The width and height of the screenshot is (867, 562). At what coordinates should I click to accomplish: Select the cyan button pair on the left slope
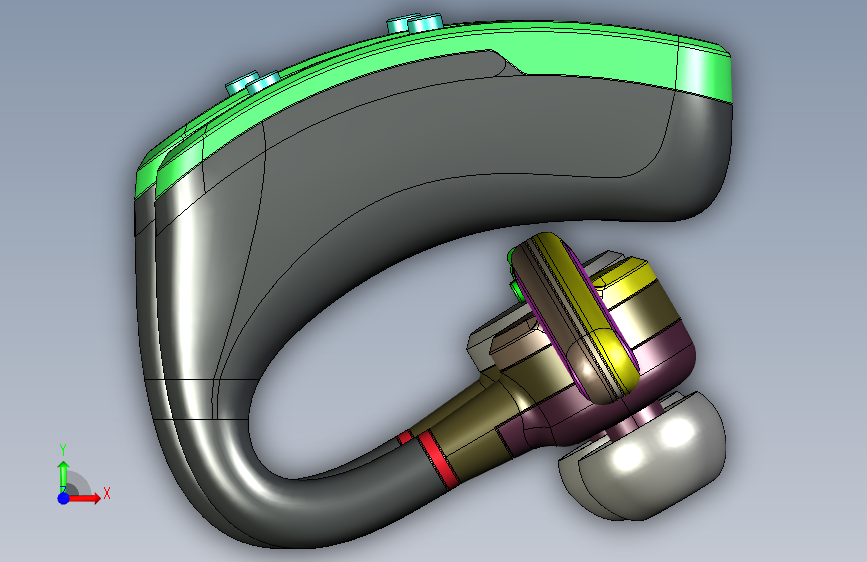click(253, 83)
